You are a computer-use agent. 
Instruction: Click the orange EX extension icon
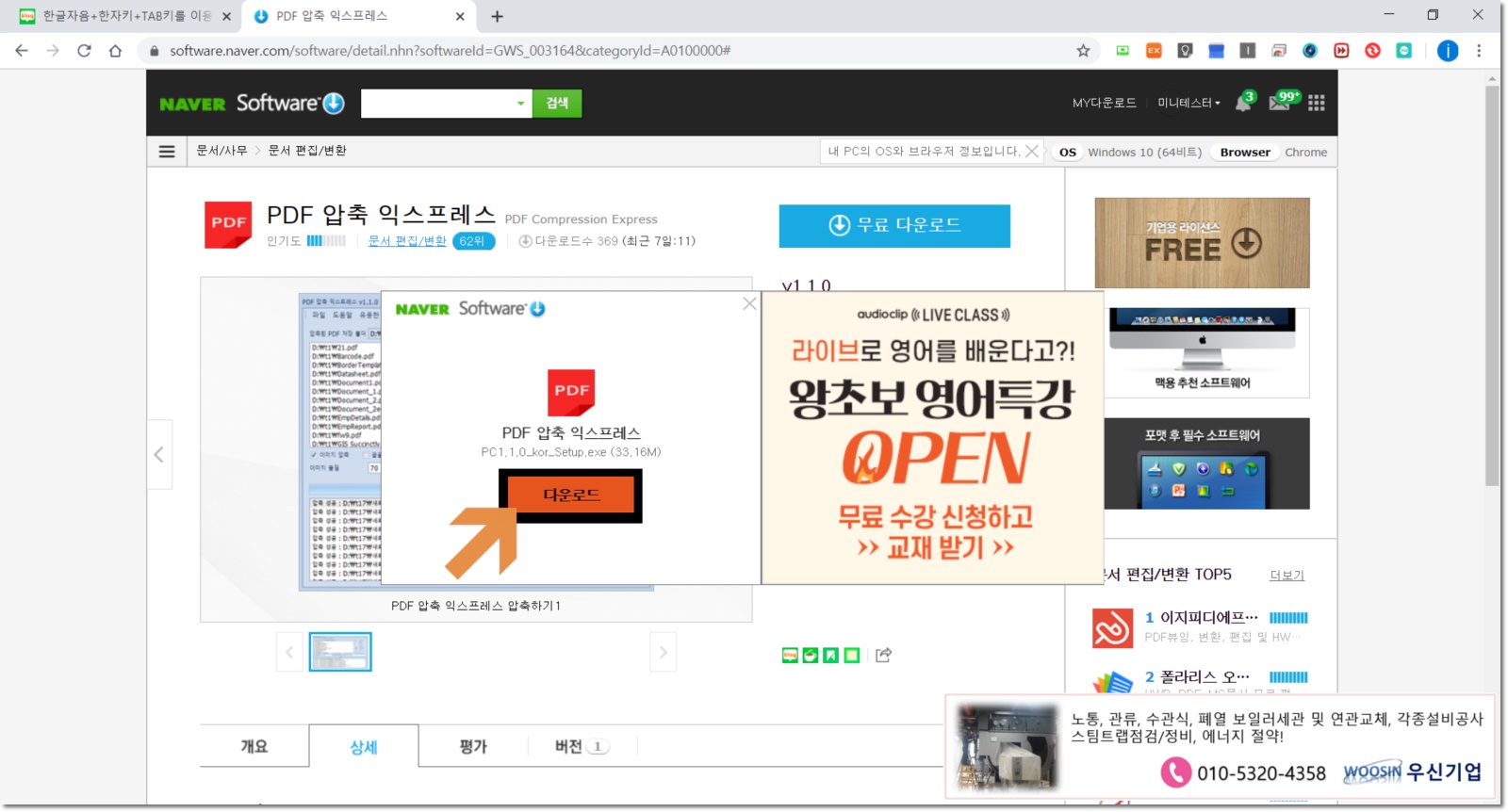pos(1154,51)
